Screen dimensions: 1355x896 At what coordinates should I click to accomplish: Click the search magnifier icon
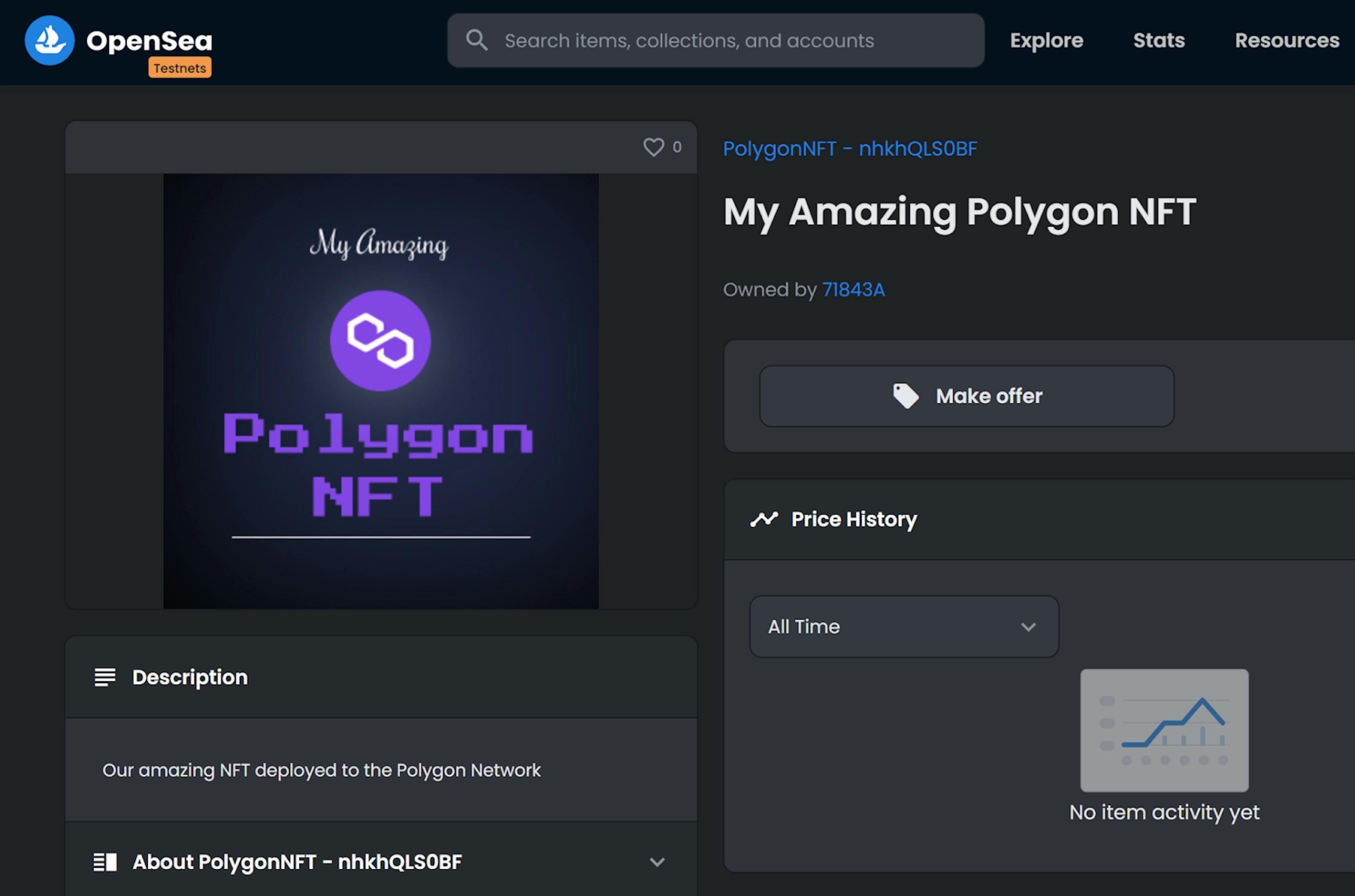(476, 40)
